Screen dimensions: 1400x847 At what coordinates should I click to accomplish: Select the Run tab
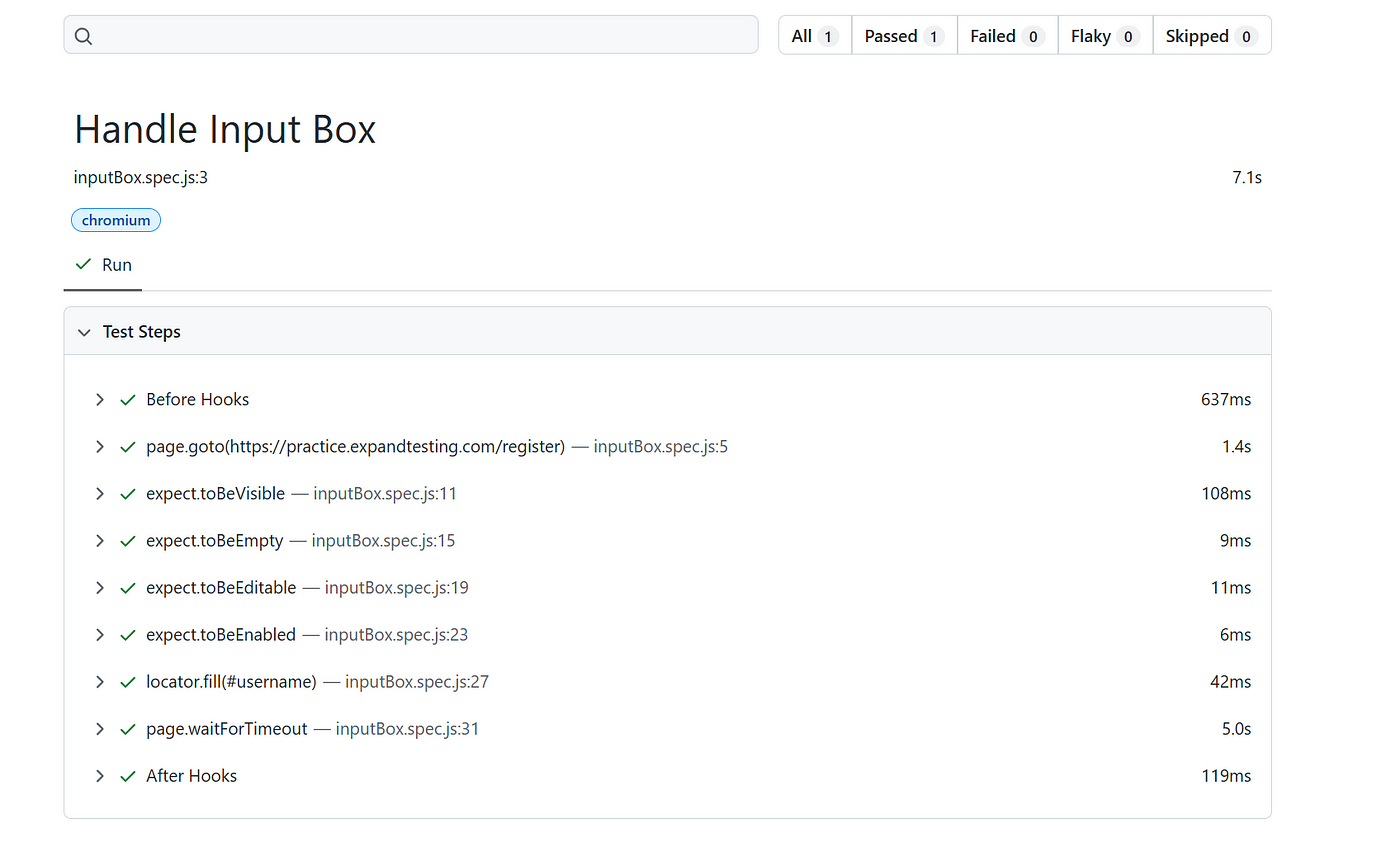[x=103, y=266]
